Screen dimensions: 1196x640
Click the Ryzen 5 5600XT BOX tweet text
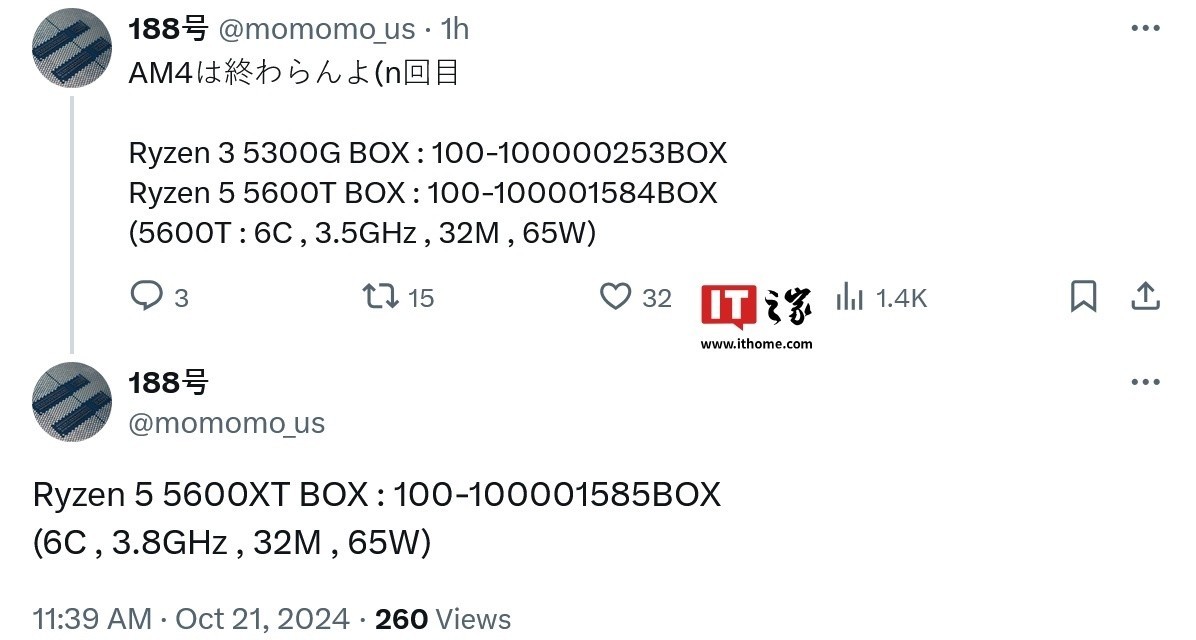click(377, 519)
